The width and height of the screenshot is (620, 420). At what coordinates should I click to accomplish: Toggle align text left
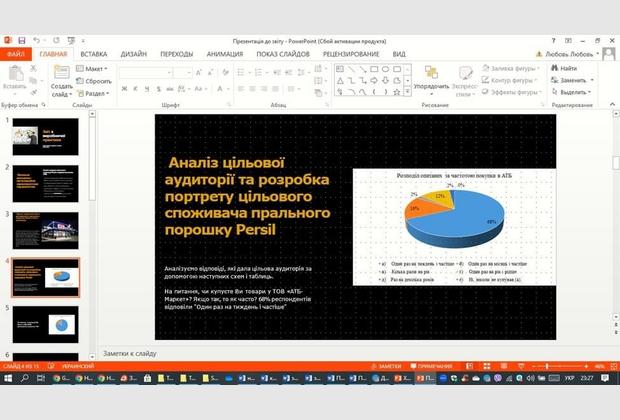(x=241, y=89)
